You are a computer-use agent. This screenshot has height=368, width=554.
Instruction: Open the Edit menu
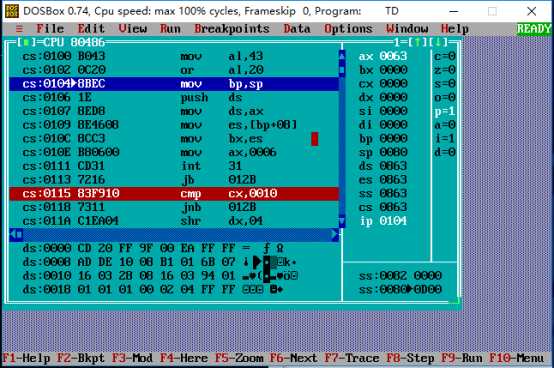[x=91, y=29]
